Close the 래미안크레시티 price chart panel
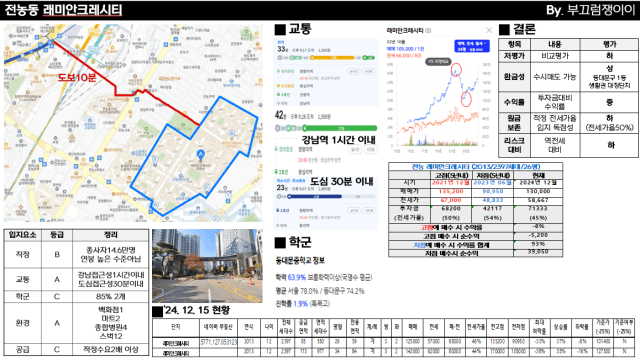Screen dimensions: 640x361 (x=489, y=30)
